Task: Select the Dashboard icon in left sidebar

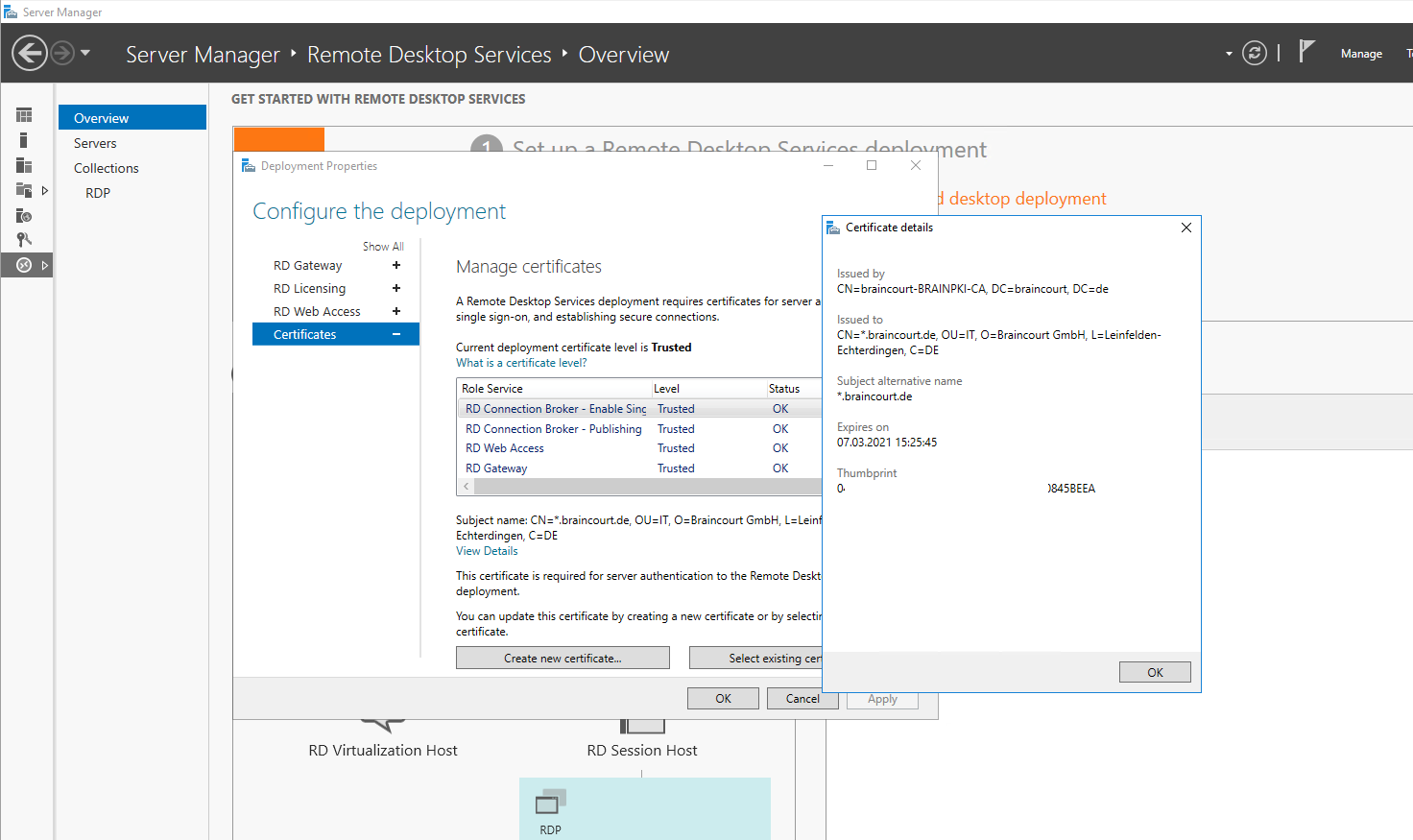Action: (x=24, y=115)
